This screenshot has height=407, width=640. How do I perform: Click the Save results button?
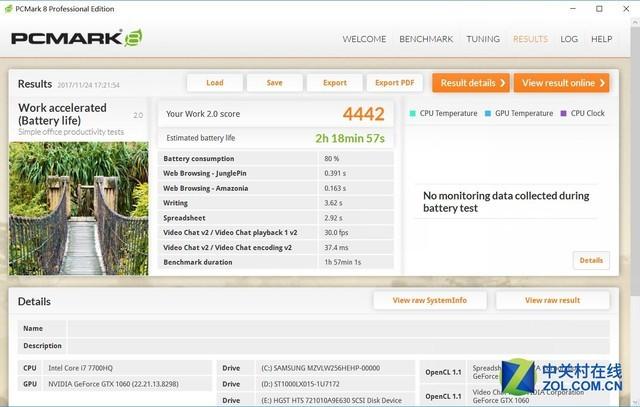(274, 83)
